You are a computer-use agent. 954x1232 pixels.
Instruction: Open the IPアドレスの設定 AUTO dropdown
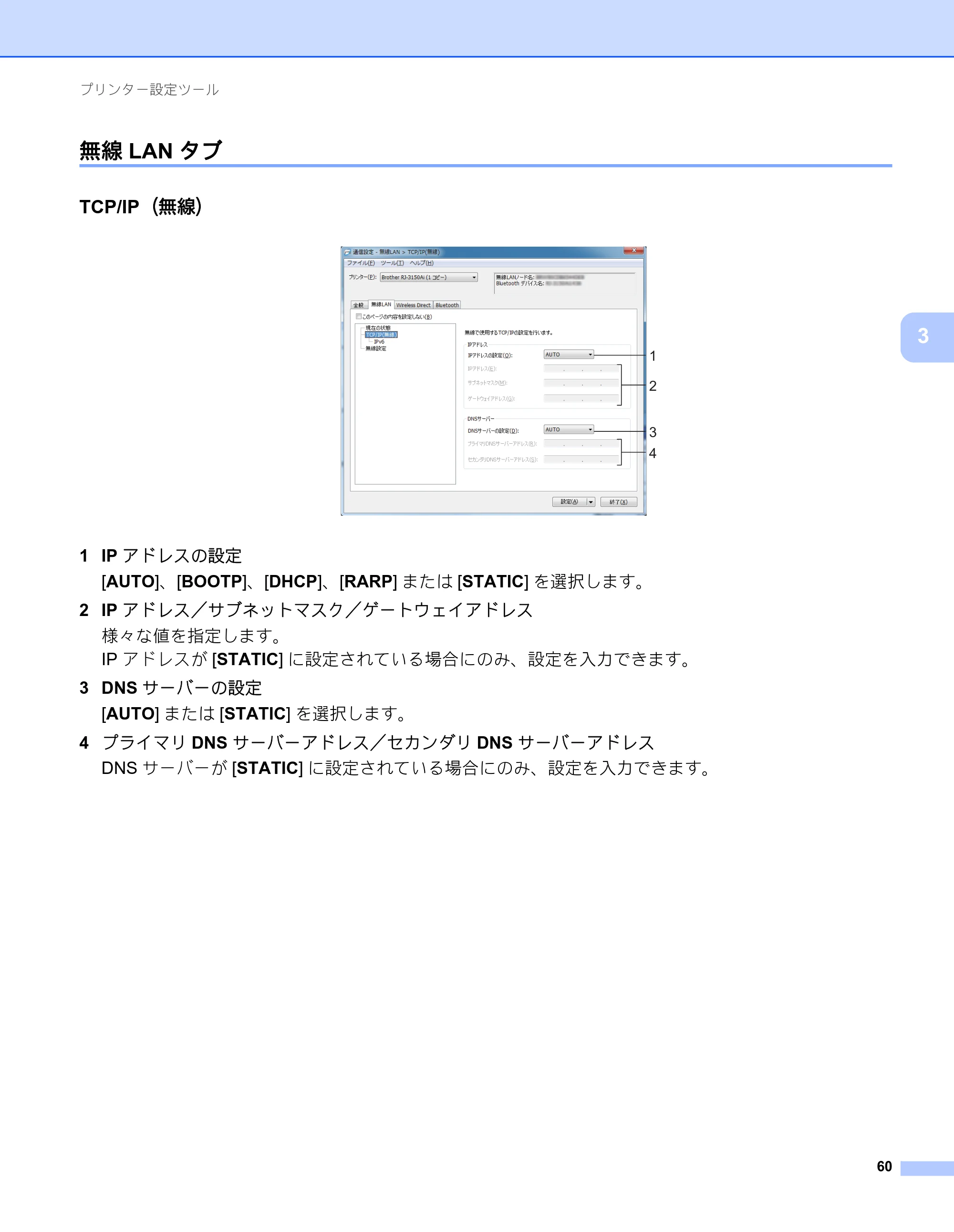pyautogui.click(x=568, y=355)
